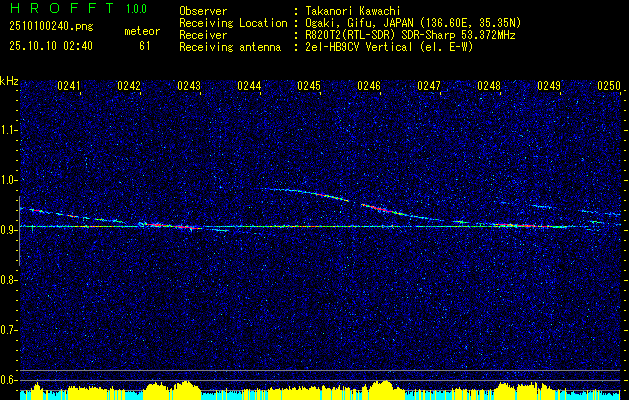This screenshot has height=400, width=629.
Task: Click time marker 0243
Action: tap(189, 86)
